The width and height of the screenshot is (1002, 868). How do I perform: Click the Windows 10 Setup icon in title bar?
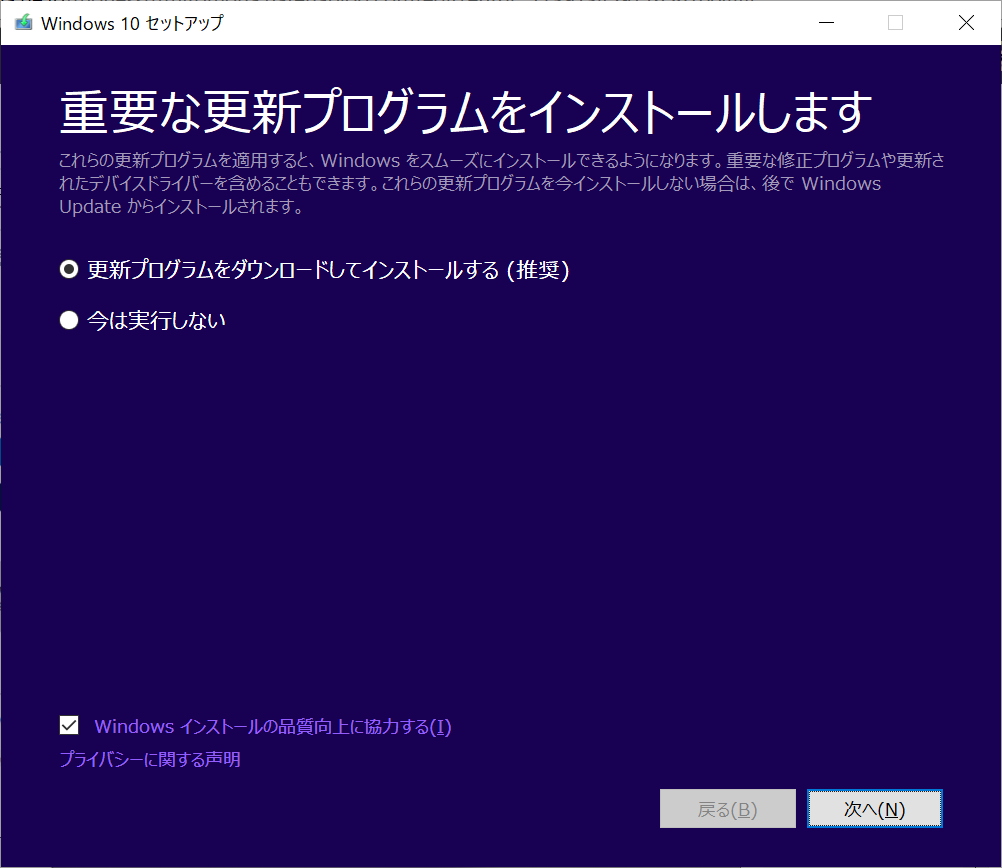pos(23,21)
